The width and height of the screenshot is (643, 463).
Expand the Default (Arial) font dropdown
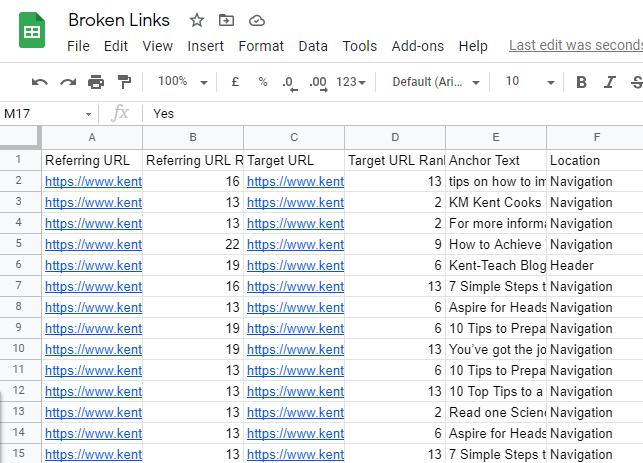click(x=436, y=82)
